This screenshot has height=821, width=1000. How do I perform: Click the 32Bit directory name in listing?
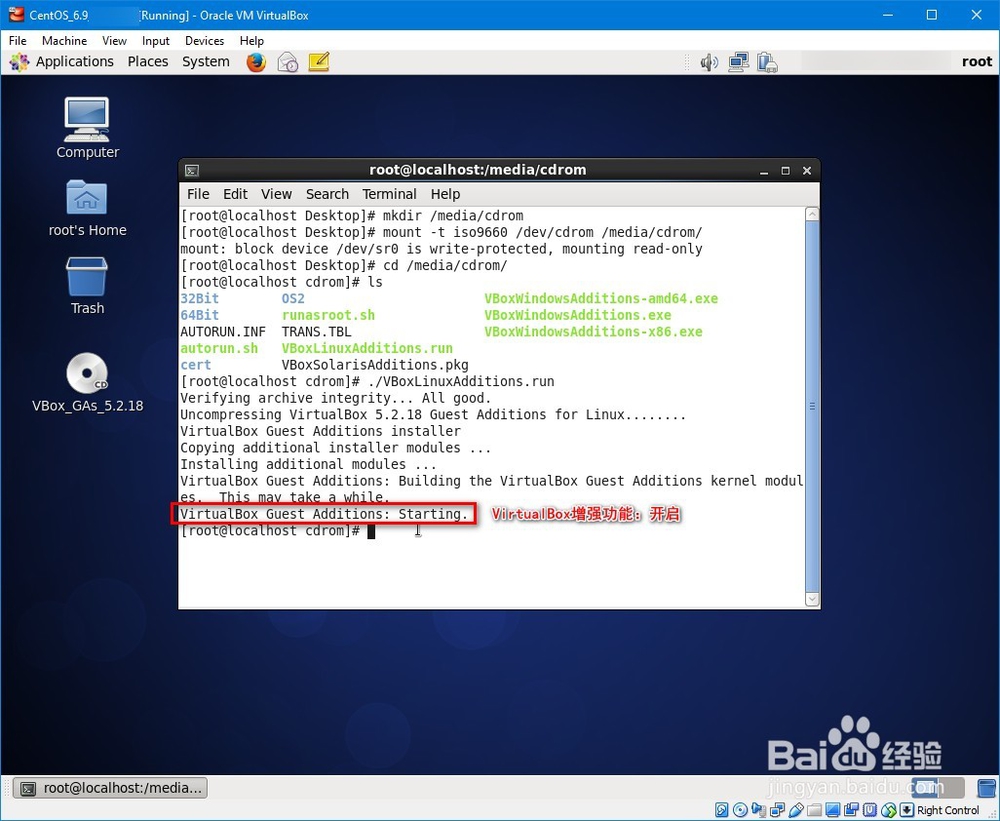pyautogui.click(x=200, y=299)
